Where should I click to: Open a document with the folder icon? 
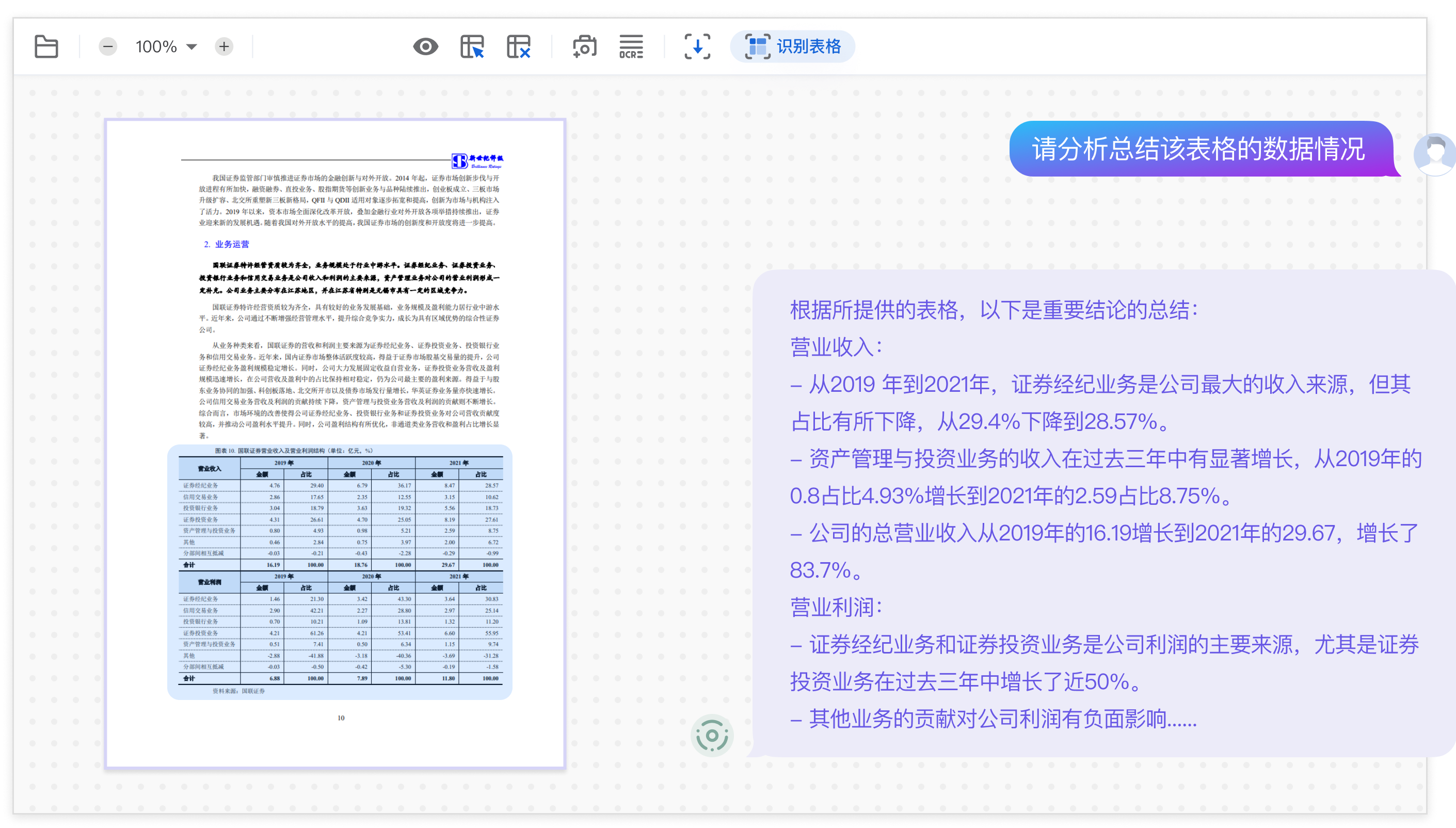(46, 46)
